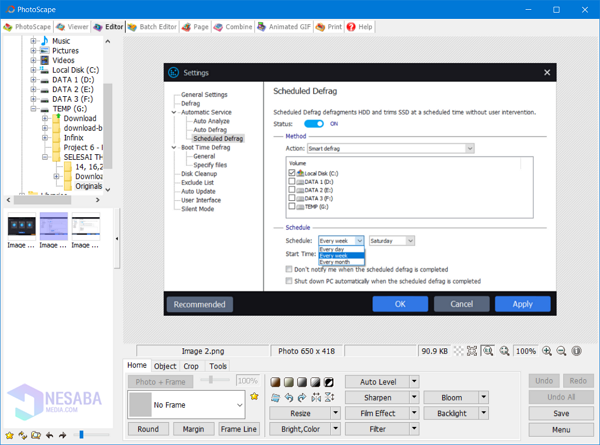This screenshot has height=445, width=600.
Task: Open the Bright,Color dropdown arrow
Action: point(336,429)
